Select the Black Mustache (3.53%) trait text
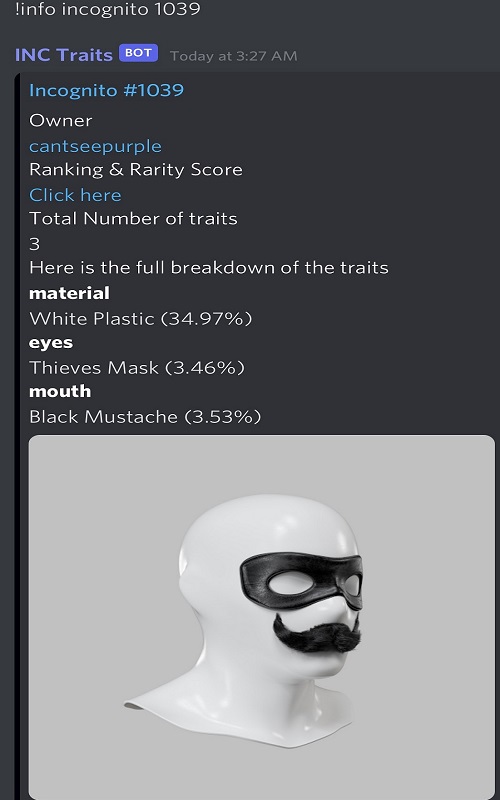 tap(145, 417)
